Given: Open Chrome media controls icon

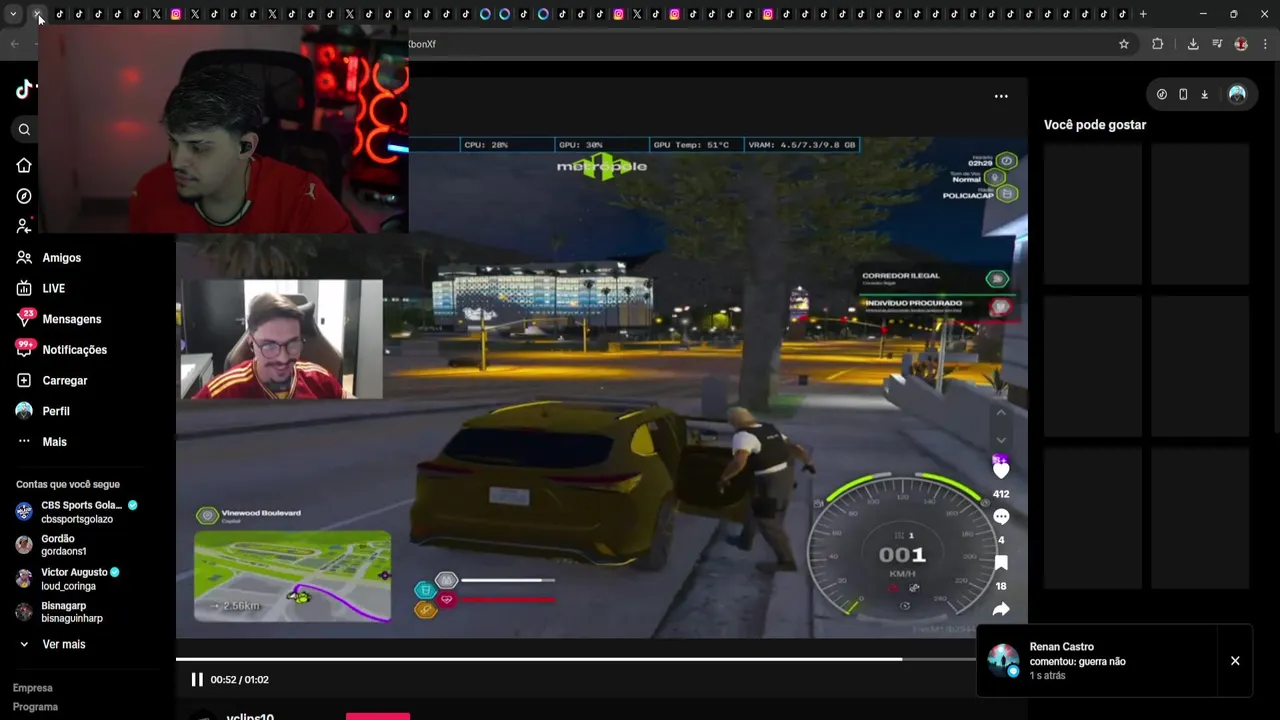Looking at the screenshot, I should [x=1217, y=44].
